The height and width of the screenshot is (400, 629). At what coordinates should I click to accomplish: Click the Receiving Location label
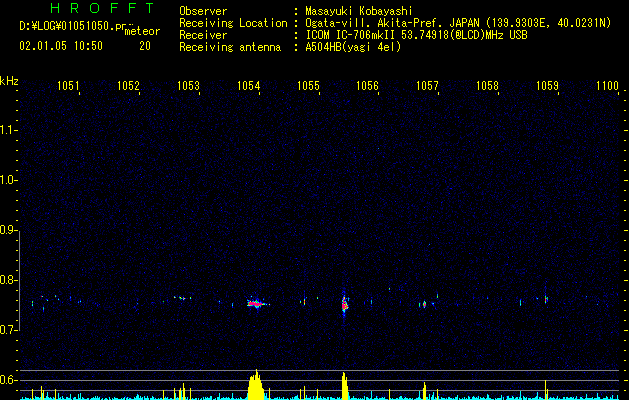click(233, 23)
